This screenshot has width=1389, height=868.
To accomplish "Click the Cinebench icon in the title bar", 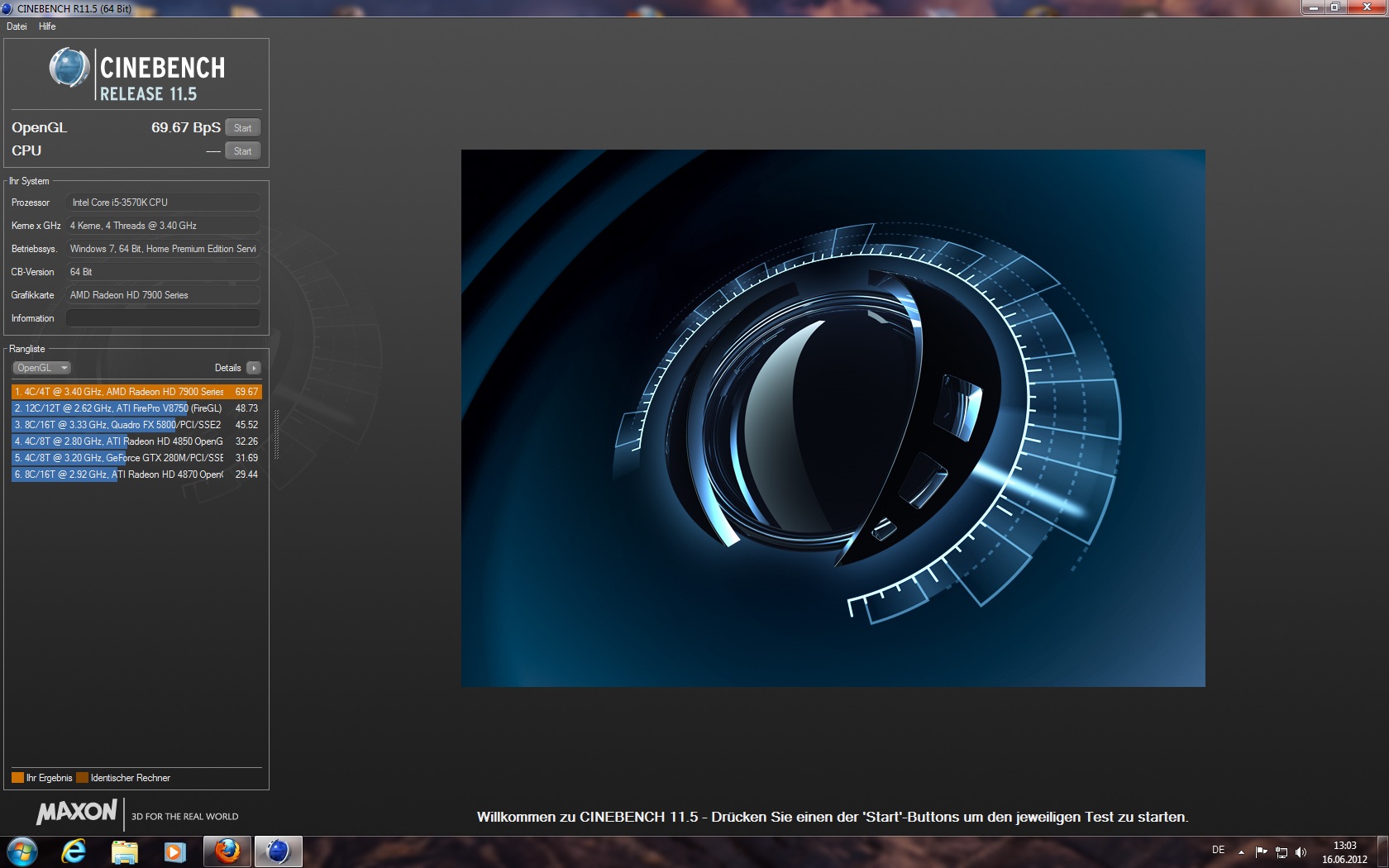I will click(x=7, y=8).
